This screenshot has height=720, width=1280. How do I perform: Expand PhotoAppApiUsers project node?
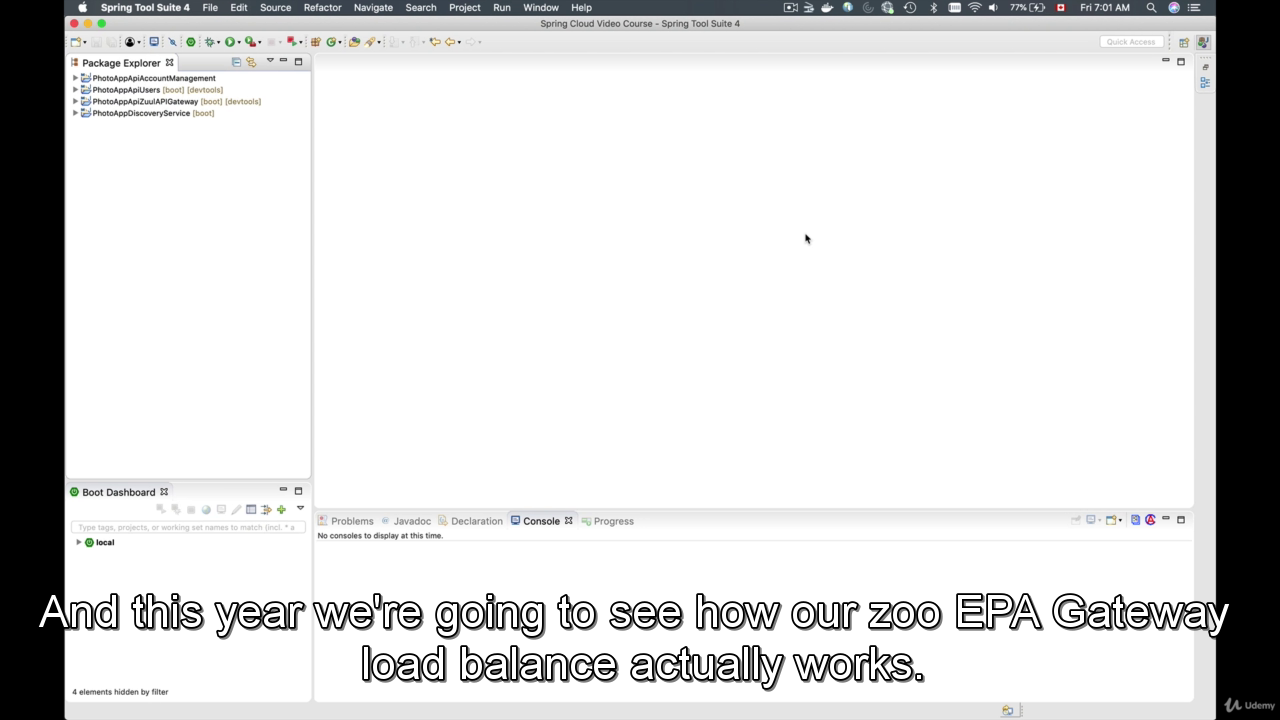coord(76,90)
